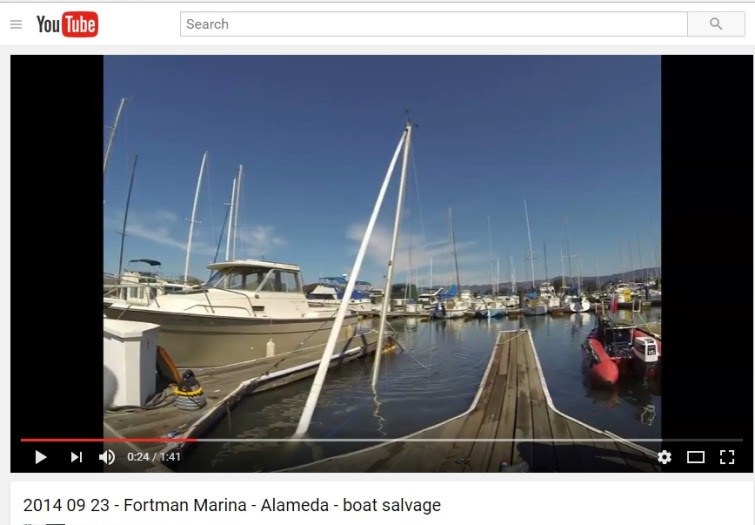Screen dimensions: 755x525
Task: Seek near the end of the progress bar
Action: pos(722,440)
